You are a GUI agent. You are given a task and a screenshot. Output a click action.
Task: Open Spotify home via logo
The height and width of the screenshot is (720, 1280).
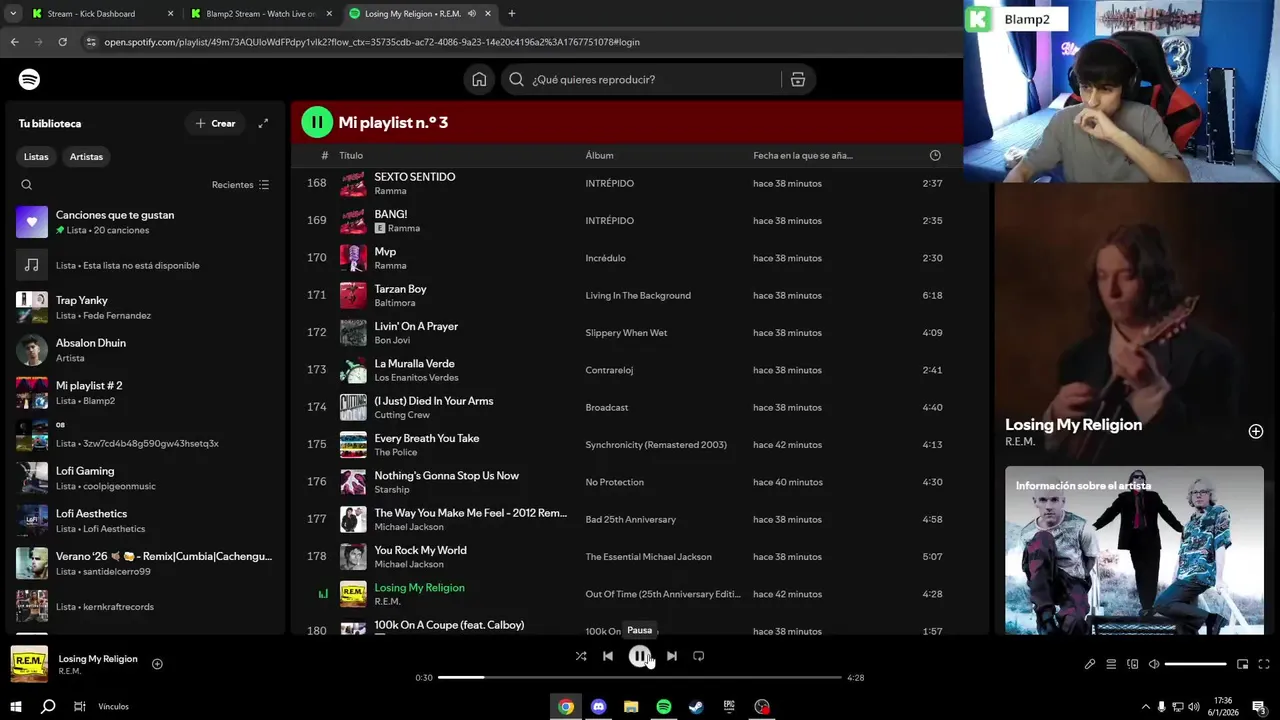pyautogui.click(x=30, y=79)
